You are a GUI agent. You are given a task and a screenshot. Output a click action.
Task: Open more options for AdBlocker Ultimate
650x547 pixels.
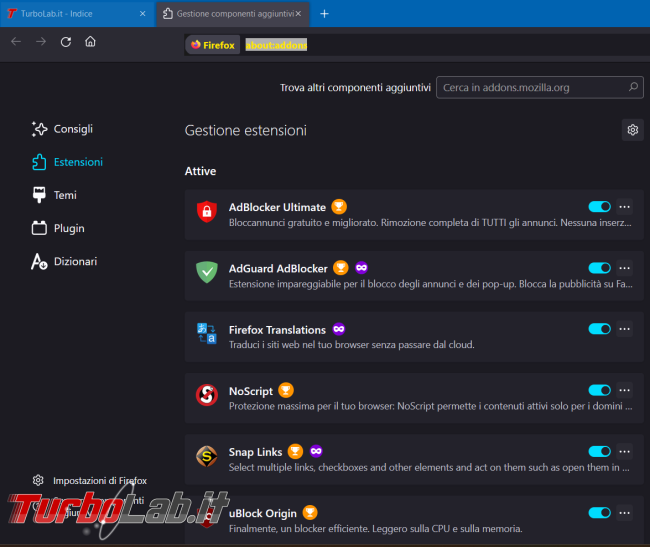pos(625,206)
